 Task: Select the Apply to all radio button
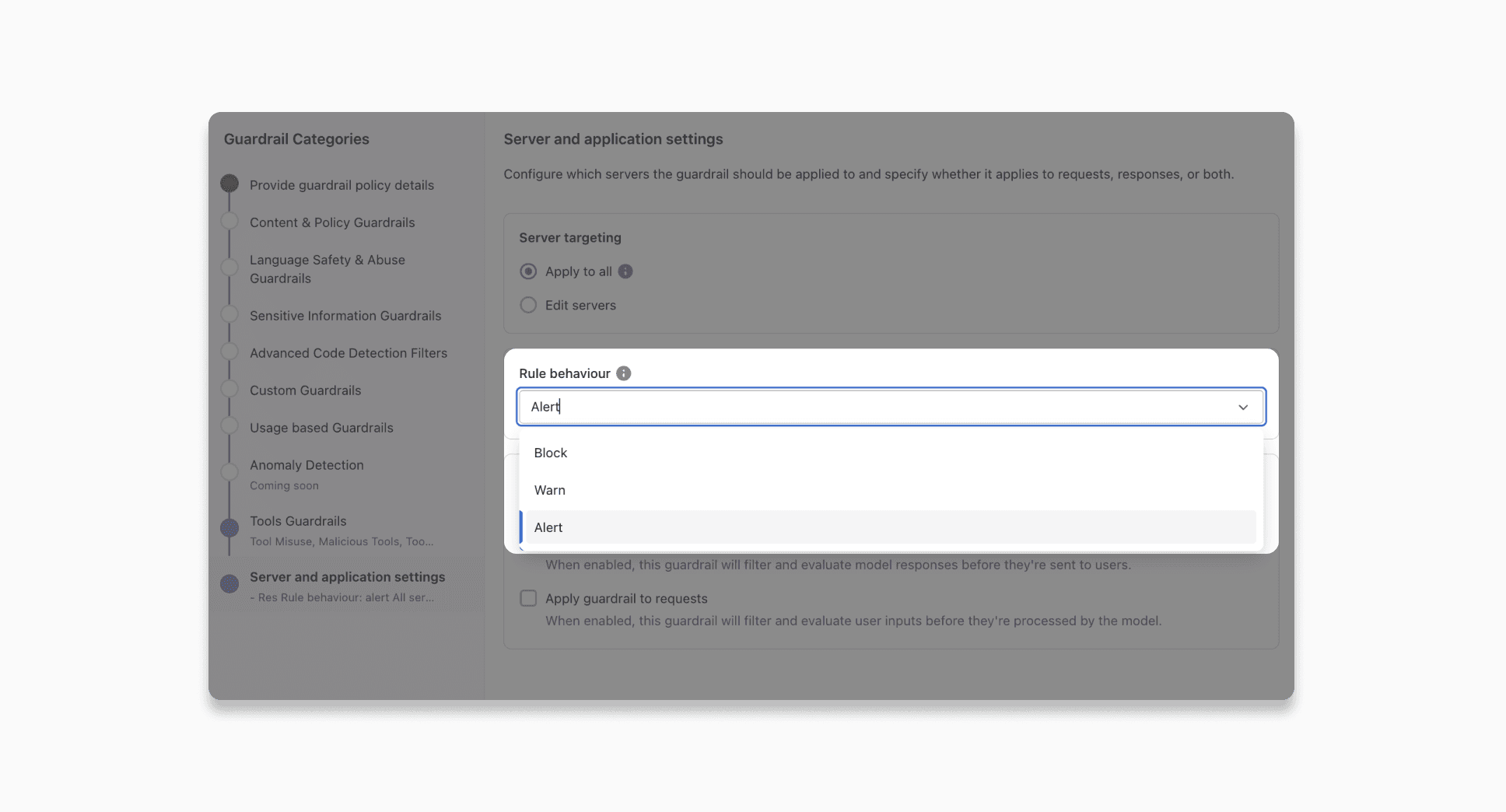pyautogui.click(x=528, y=271)
